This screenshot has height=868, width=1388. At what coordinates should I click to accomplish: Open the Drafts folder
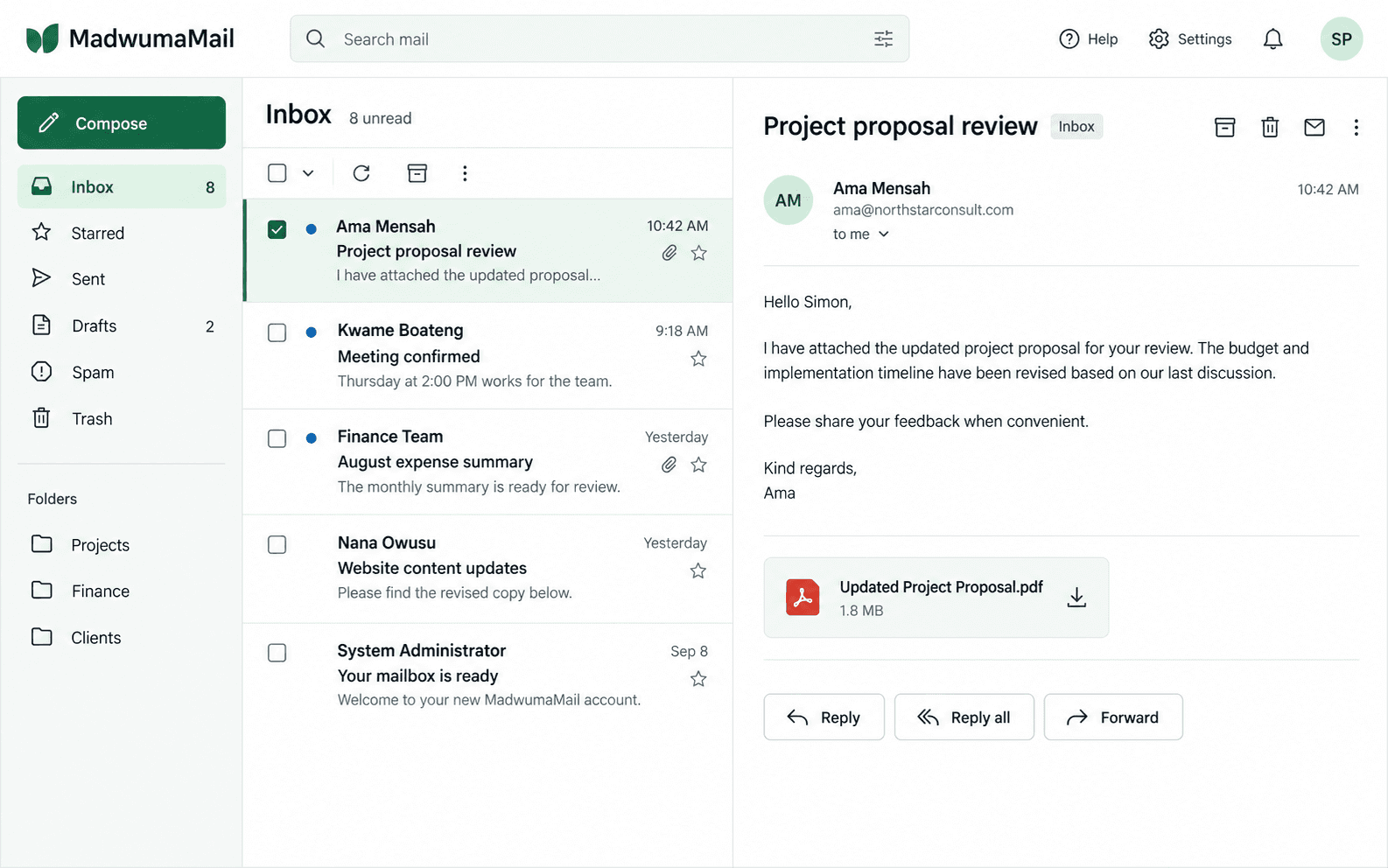pyautogui.click(x=122, y=325)
